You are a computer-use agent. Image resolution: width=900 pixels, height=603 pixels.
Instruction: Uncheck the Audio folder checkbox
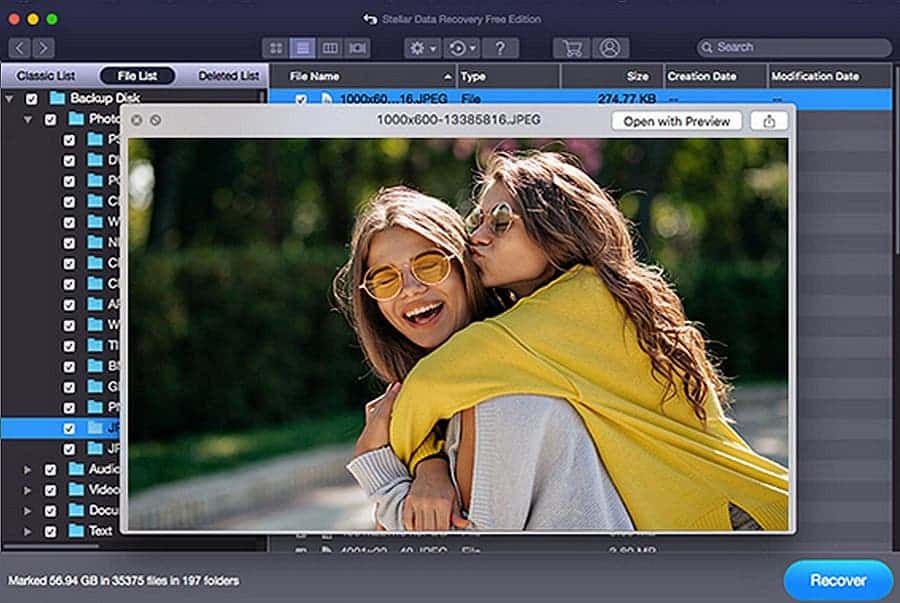[x=51, y=470]
